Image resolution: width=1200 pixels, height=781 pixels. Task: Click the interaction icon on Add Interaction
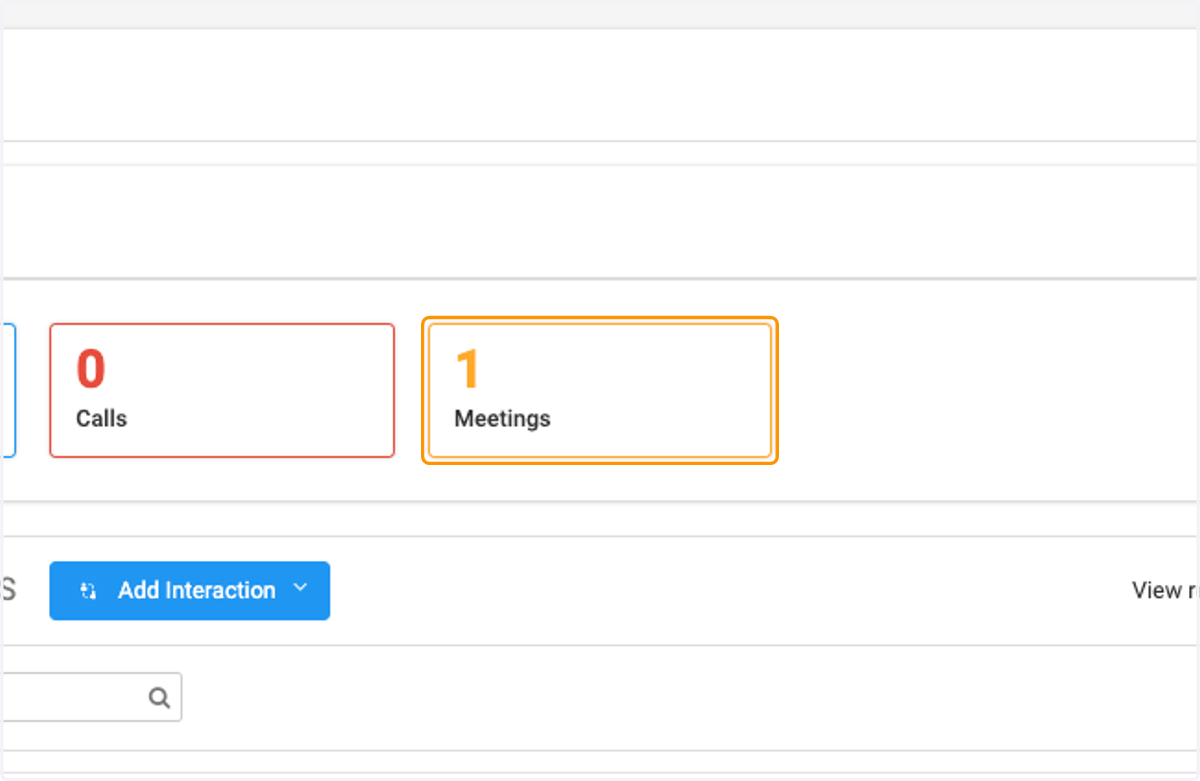pos(89,591)
